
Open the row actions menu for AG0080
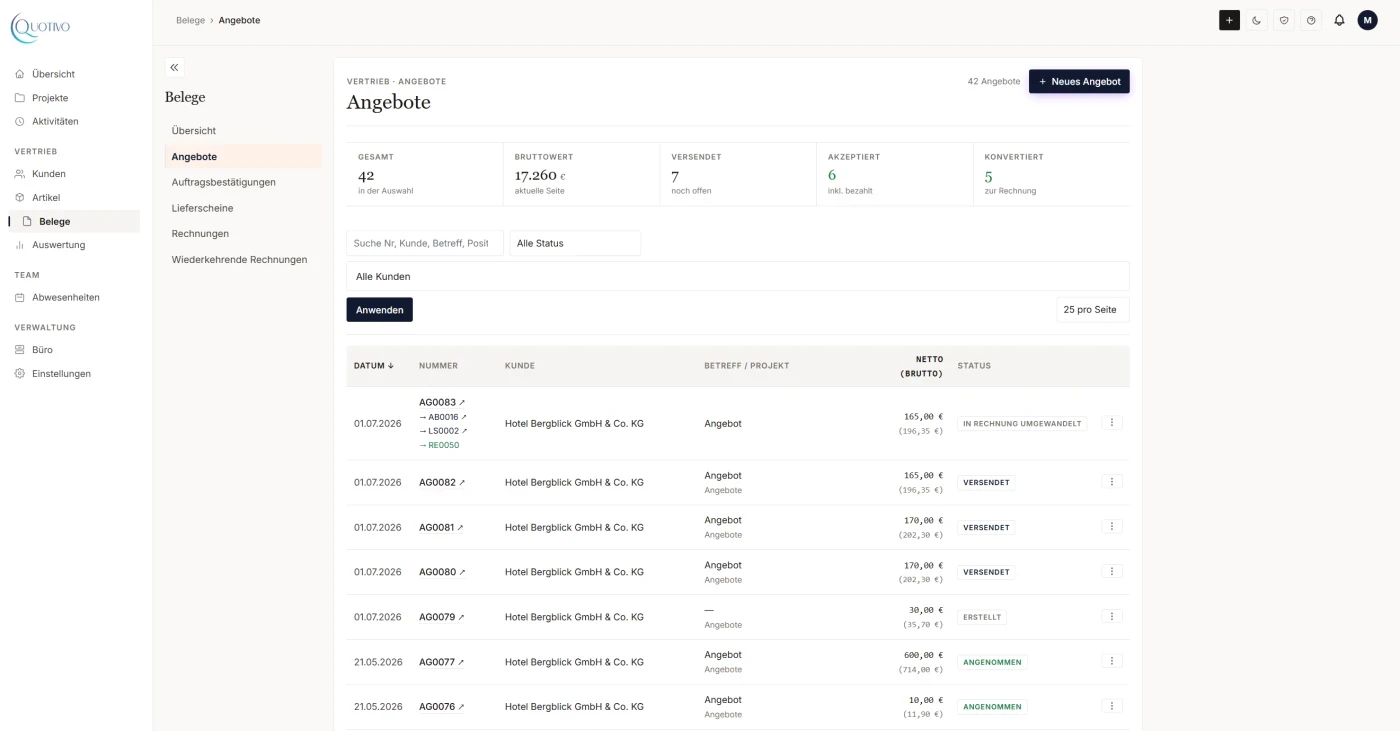click(1112, 572)
